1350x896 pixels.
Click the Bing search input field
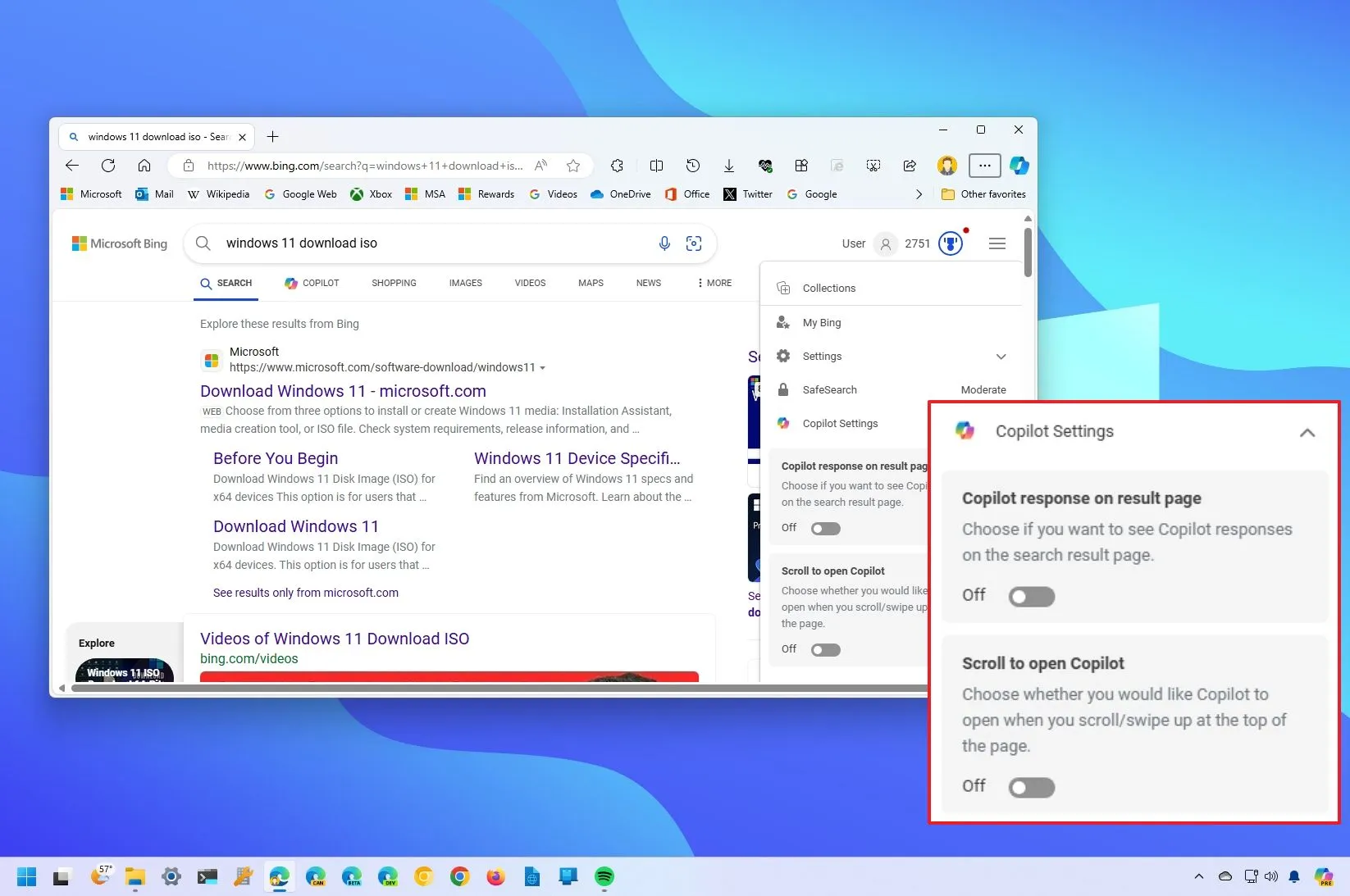426,243
